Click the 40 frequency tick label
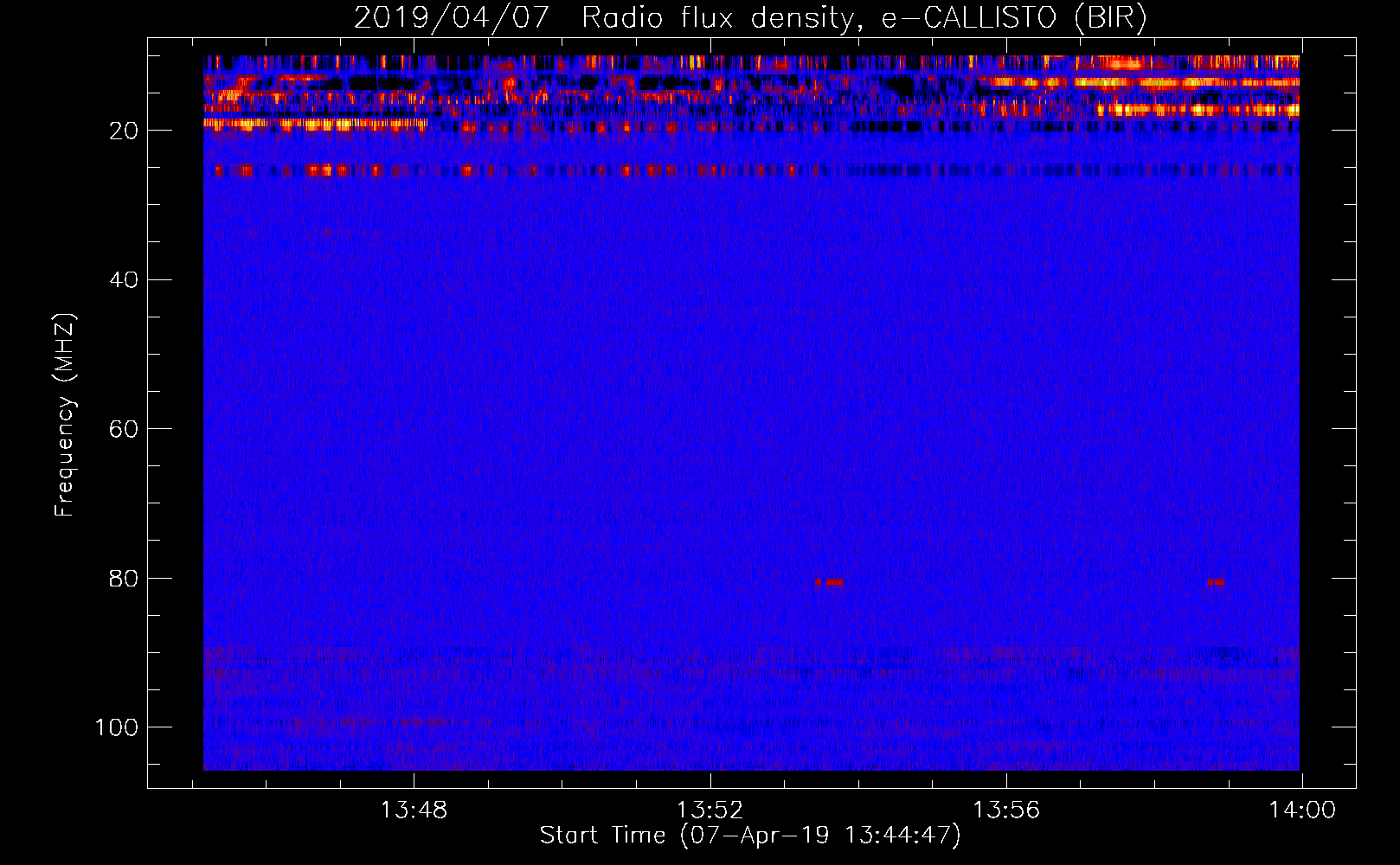 [x=125, y=280]
